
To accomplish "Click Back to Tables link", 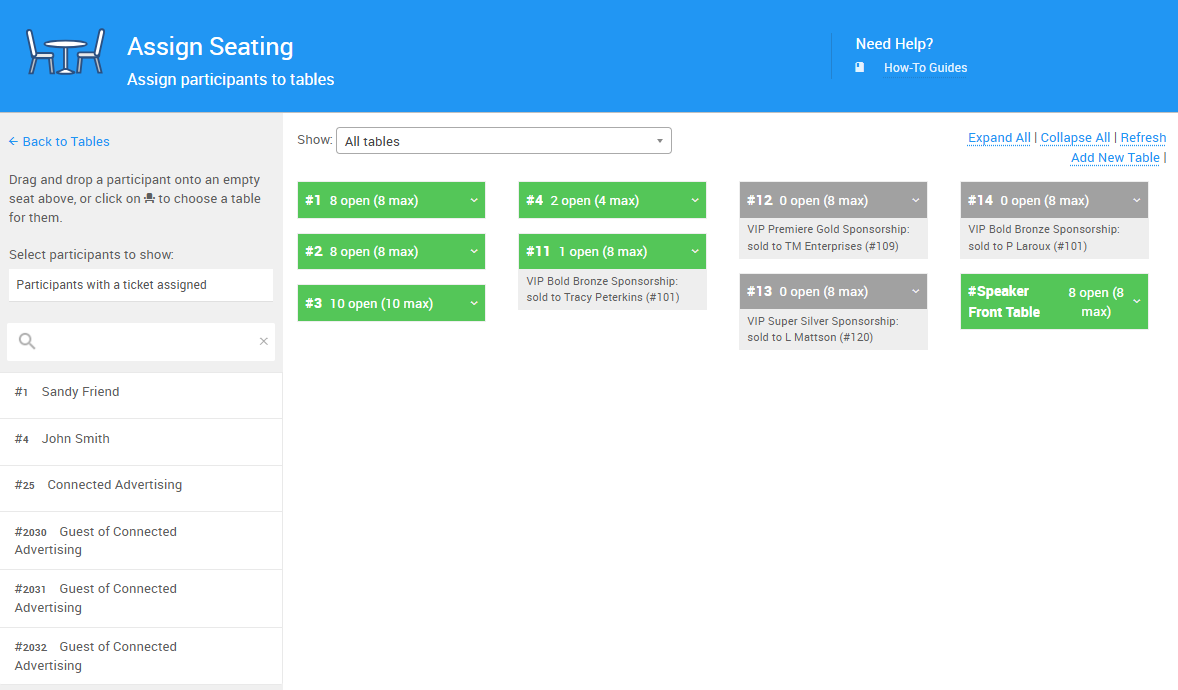I will 59,142.
